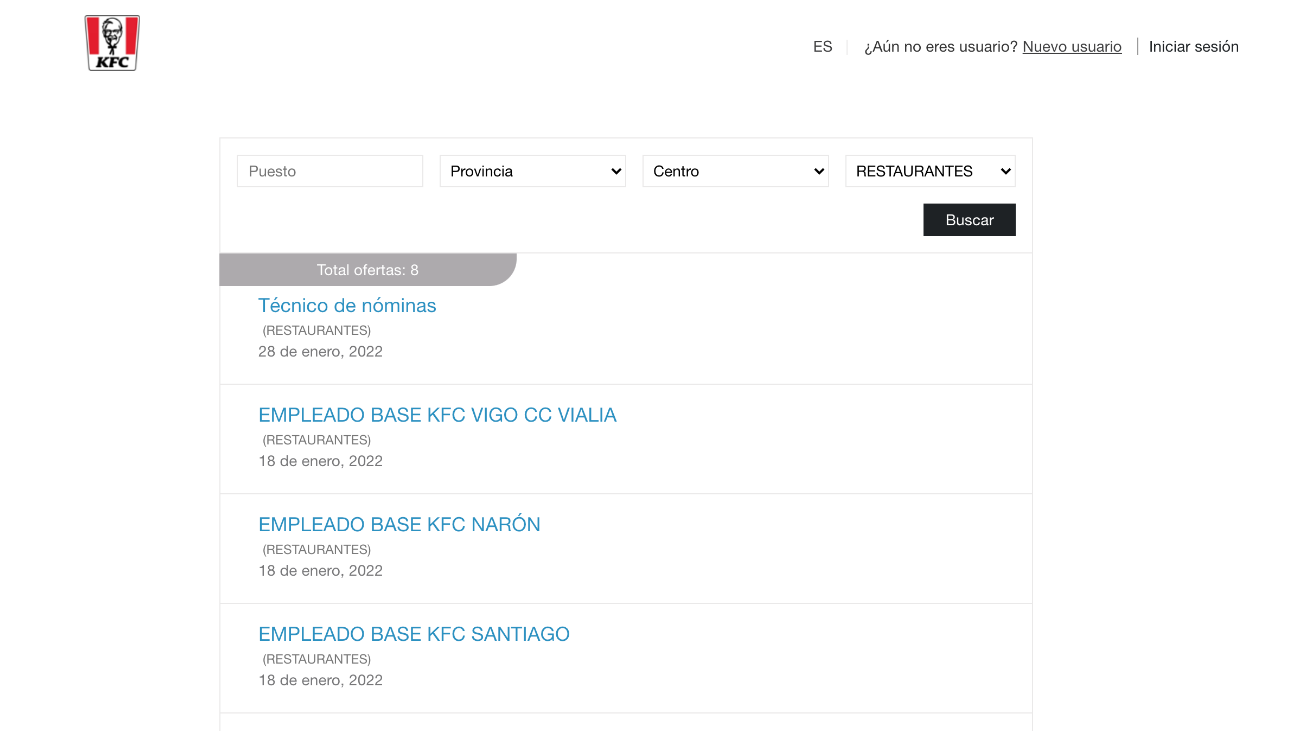This screenshot has width=1300, height=731.
Task: Focus the Puesto search field
Action: 330,171
